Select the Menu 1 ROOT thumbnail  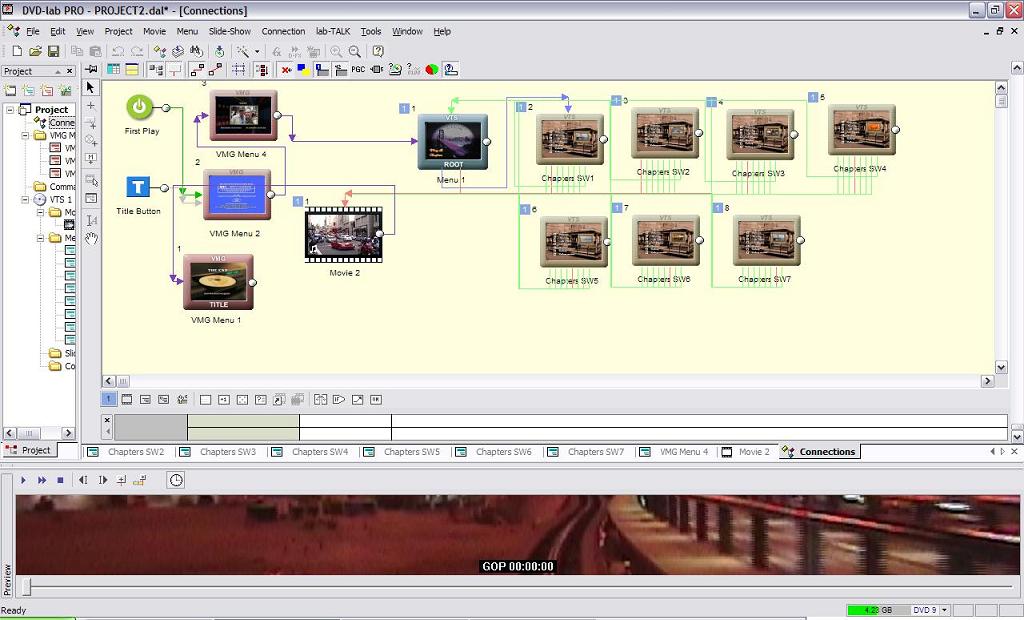coord(453,142)
